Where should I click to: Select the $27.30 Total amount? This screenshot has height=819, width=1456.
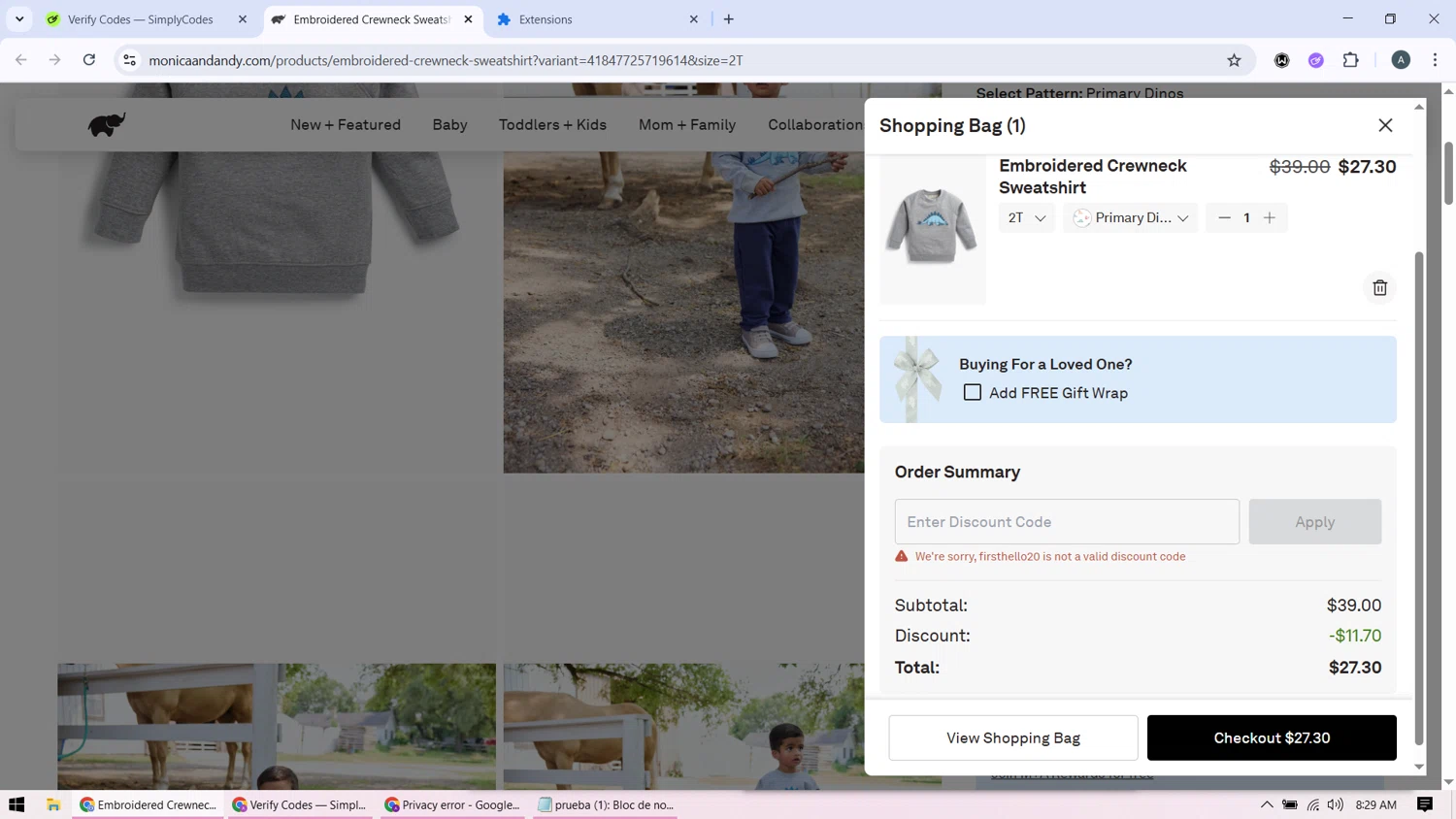(x=1355, y=667)
